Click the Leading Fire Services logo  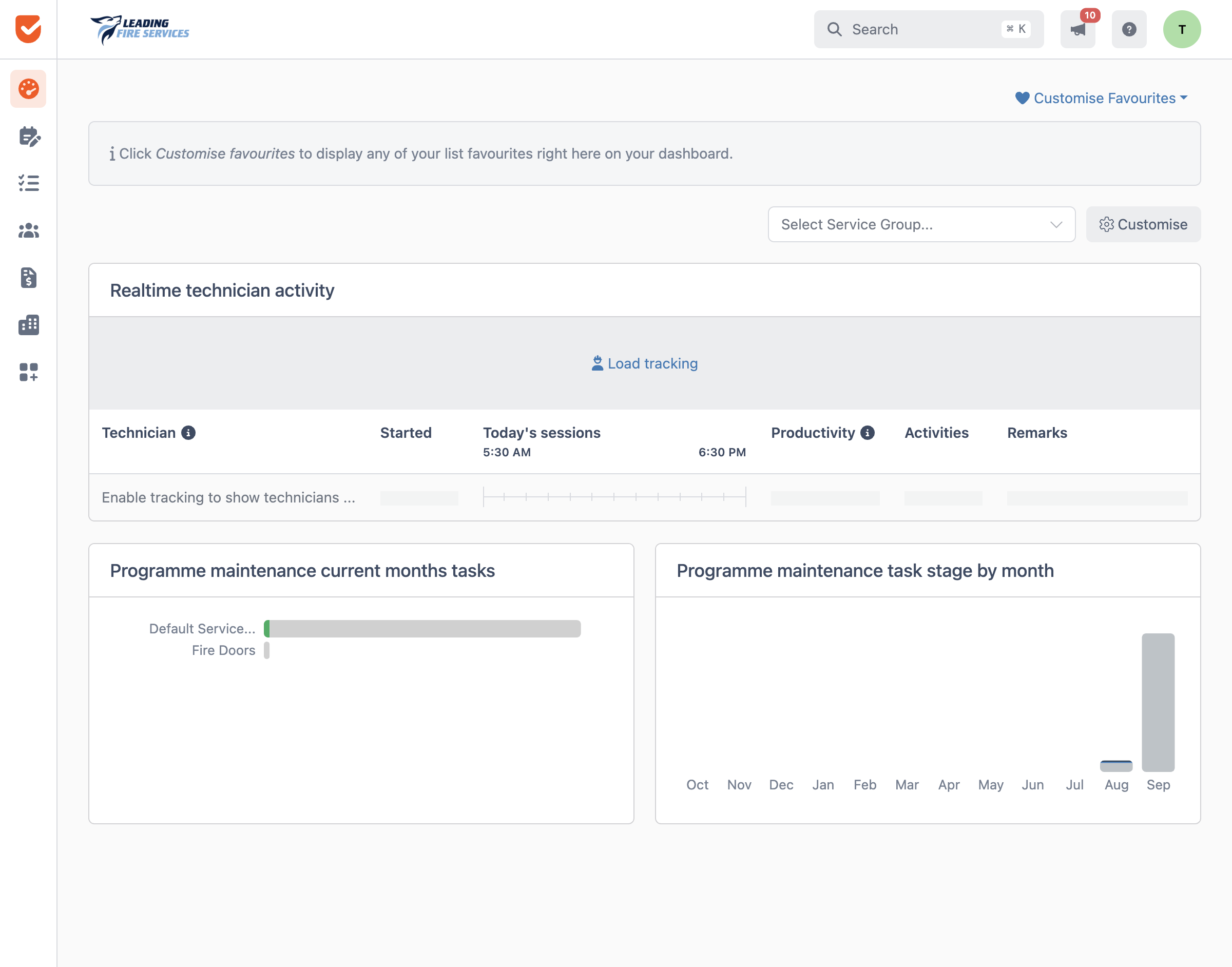pos(140,29)
